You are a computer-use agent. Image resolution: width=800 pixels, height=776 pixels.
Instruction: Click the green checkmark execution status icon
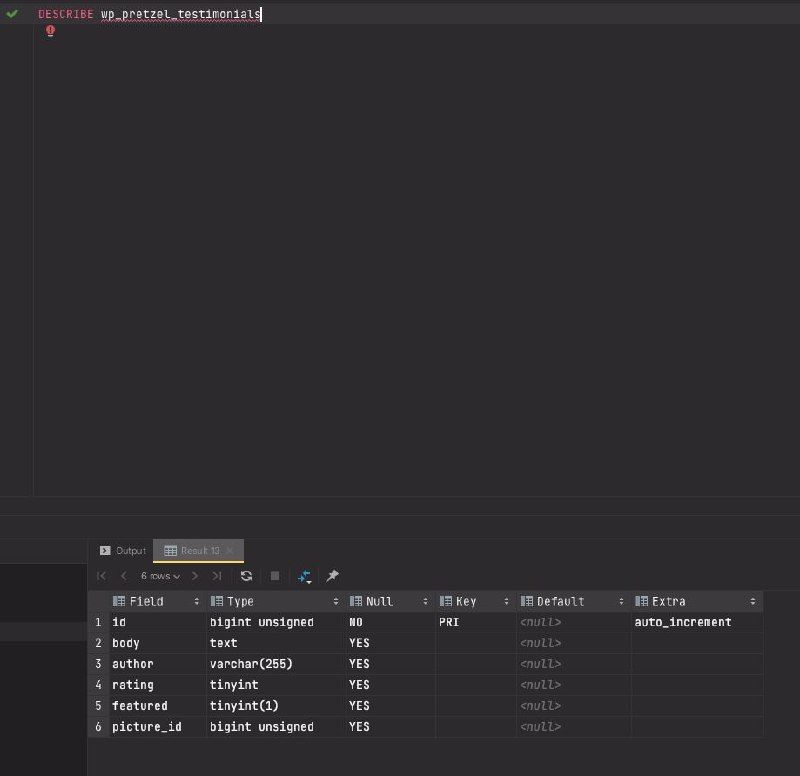[x=12, y=14]
